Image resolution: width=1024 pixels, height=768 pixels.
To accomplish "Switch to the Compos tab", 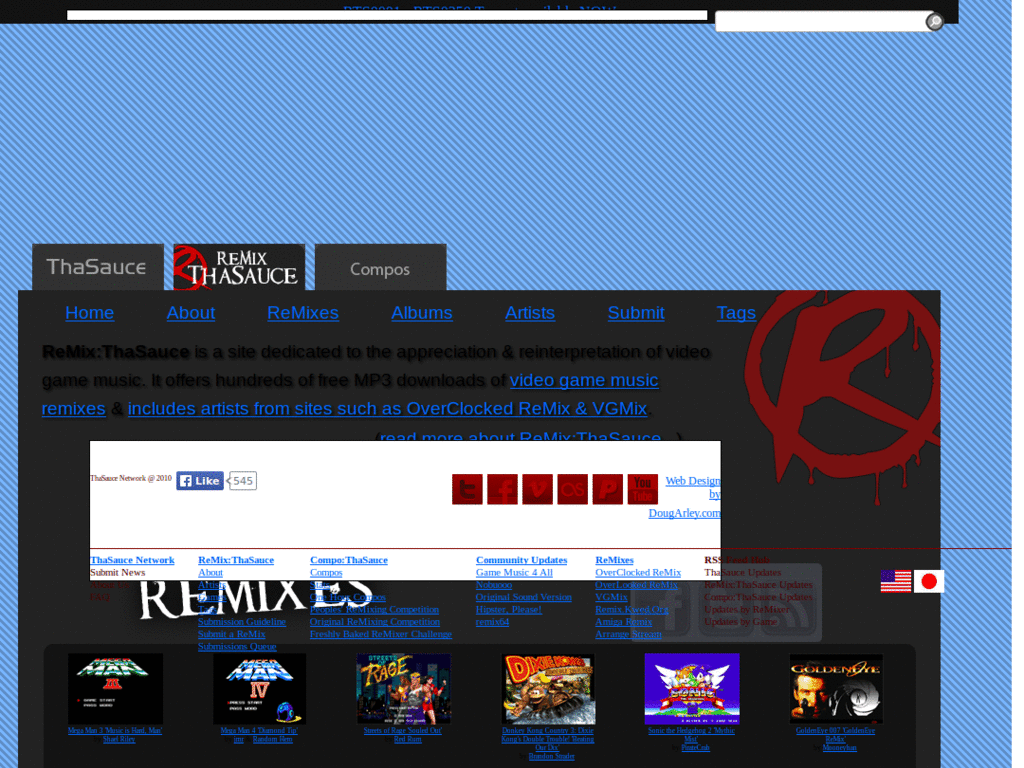I will tap(381, 267).
